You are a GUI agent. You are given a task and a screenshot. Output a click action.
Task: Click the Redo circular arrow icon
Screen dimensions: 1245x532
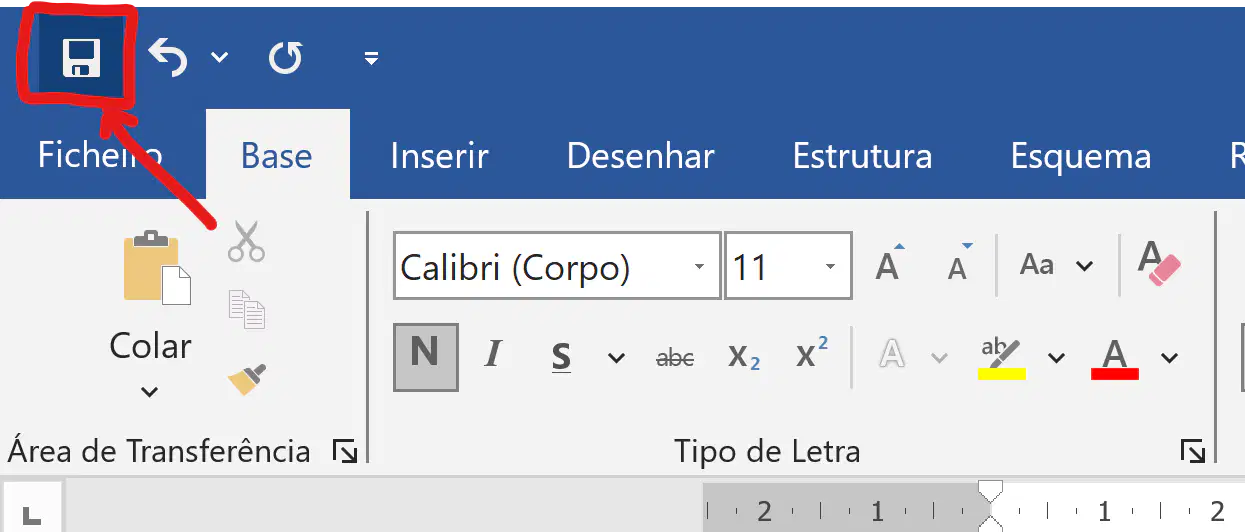pyautogui.click(x=285, y=58)
